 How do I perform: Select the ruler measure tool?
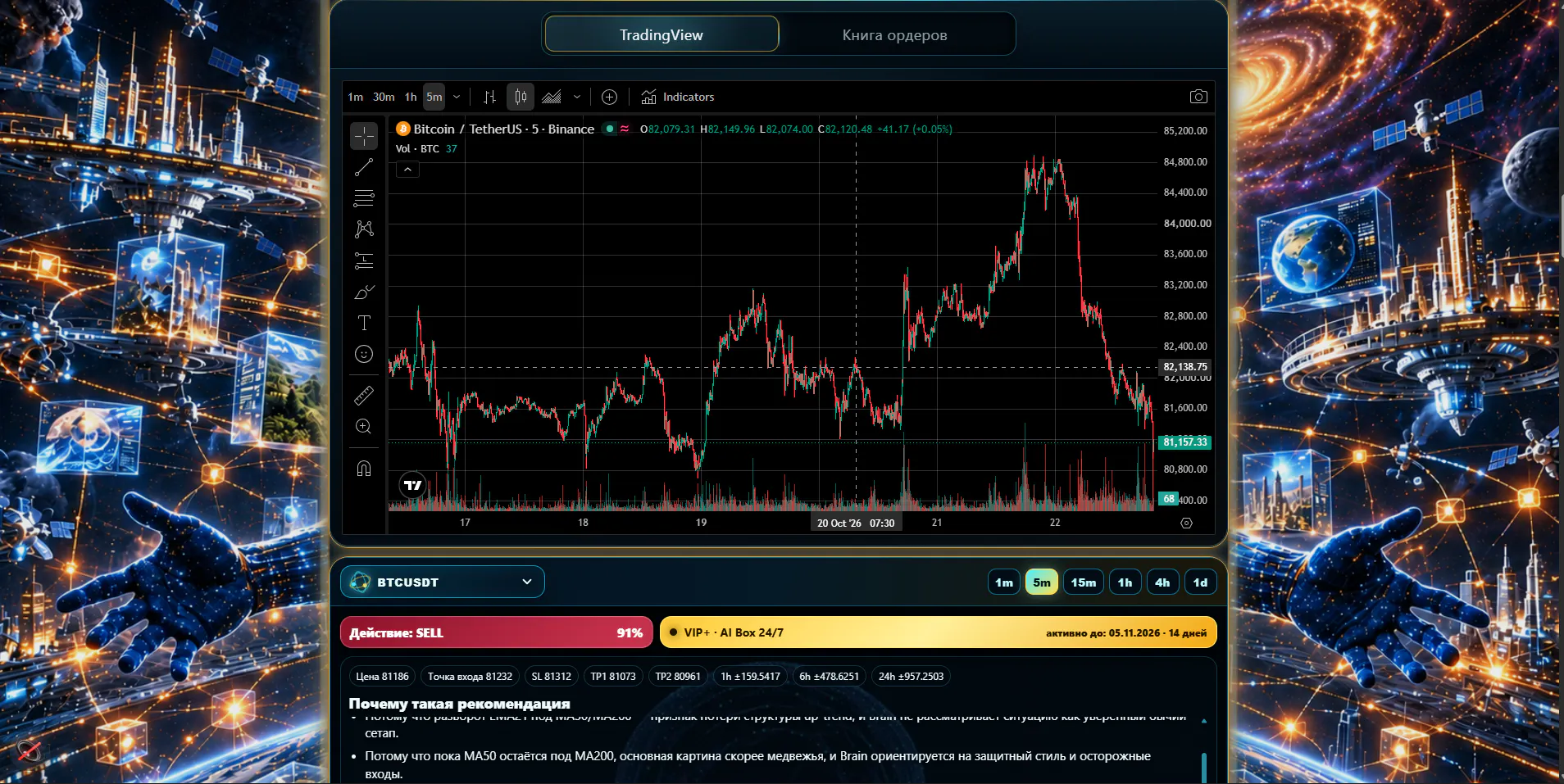pyautogui.click(x=364, y=396)
